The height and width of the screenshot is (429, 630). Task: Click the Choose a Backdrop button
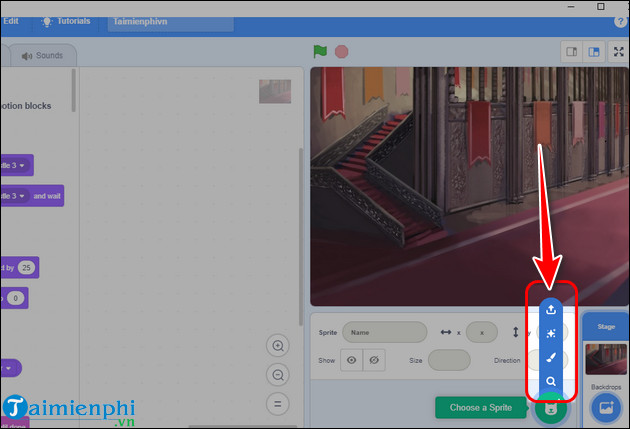click(x=606, y=408)
